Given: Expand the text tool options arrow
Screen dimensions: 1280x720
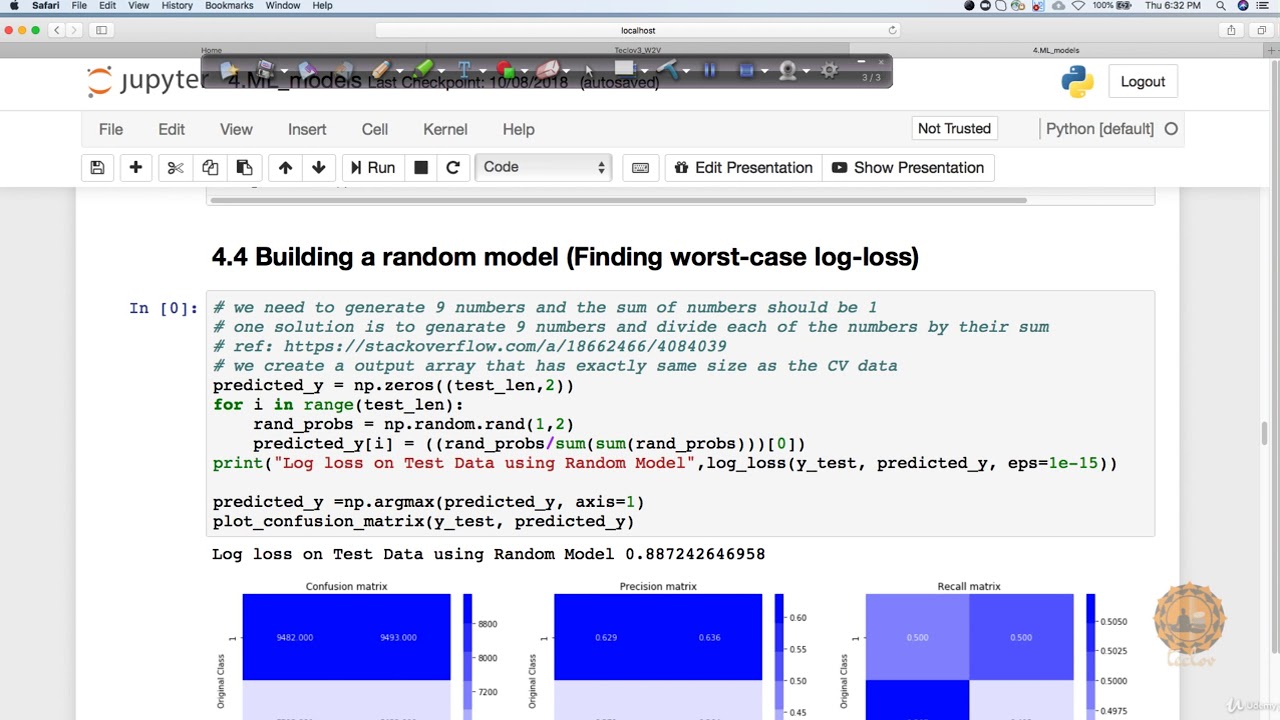Looking at the screenshot, I should 483,71.
